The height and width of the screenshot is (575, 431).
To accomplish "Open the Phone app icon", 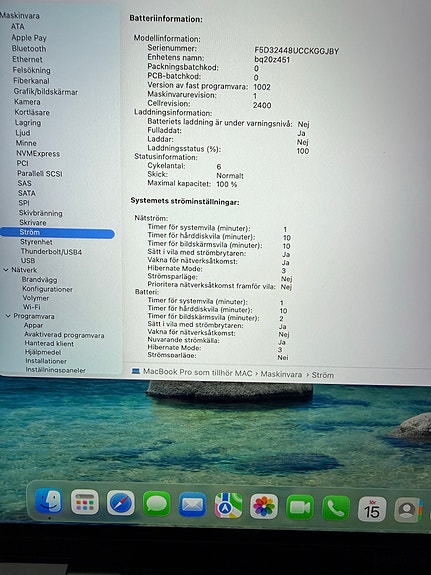I will [336, 508].
